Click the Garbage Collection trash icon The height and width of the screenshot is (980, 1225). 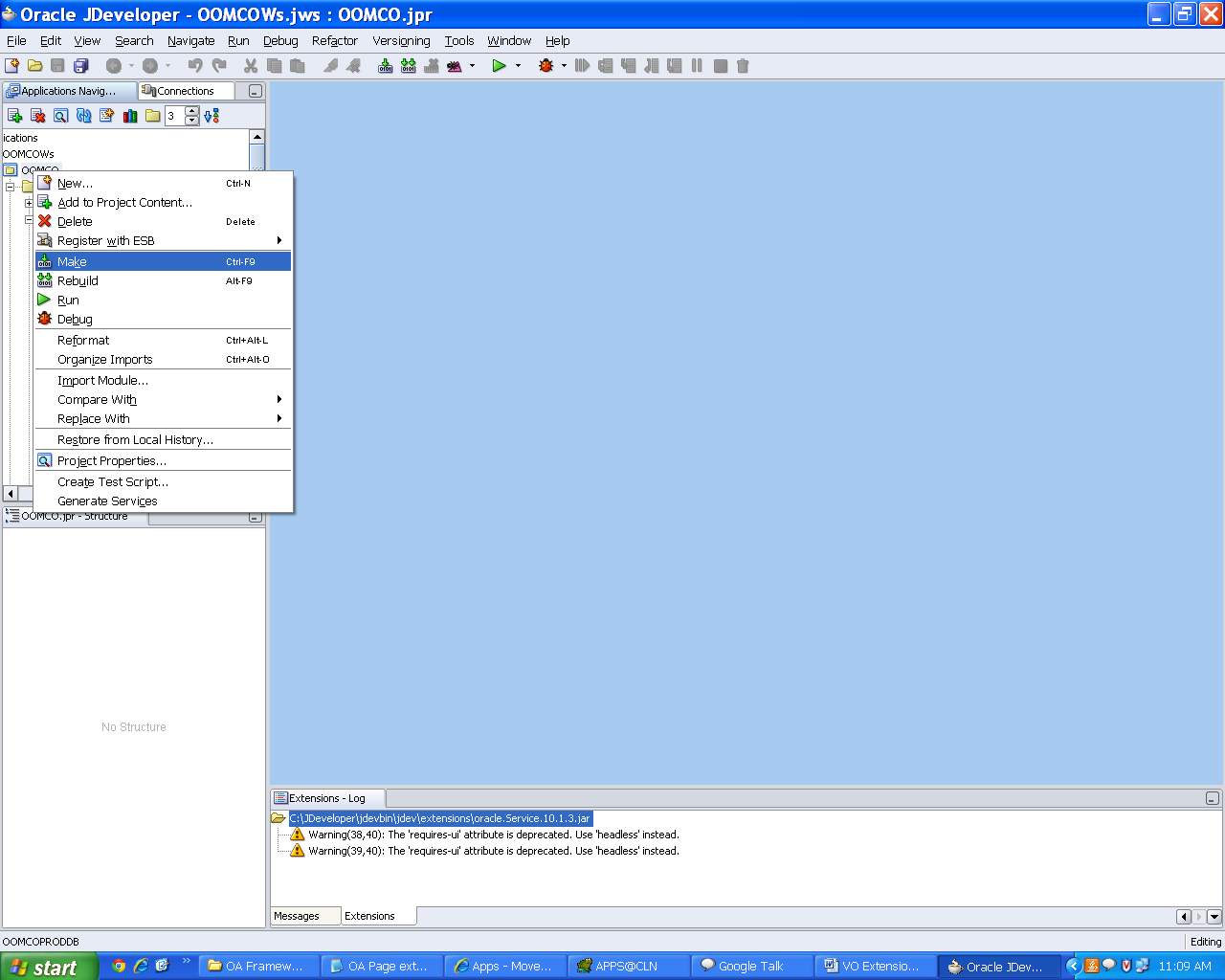coord(743,66)
